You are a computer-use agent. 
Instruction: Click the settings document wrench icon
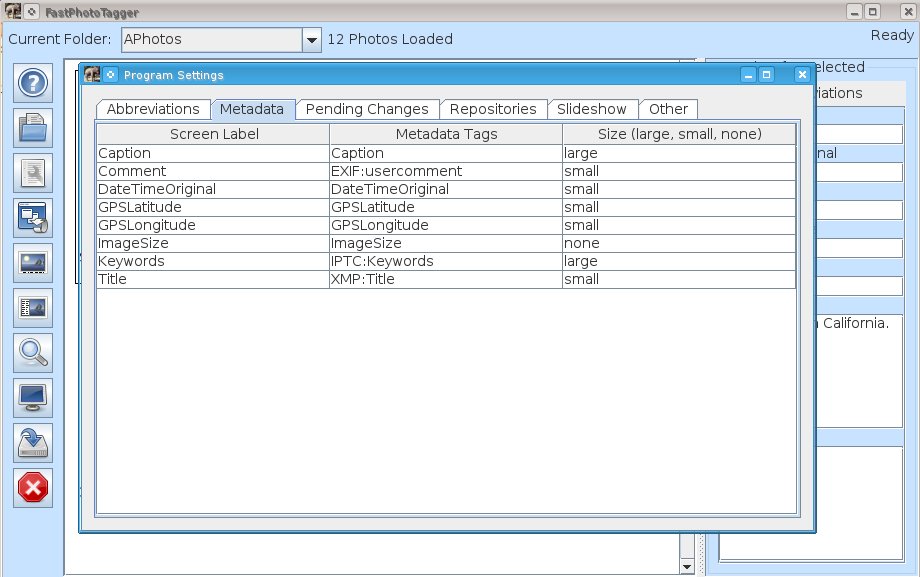(34, 173)
